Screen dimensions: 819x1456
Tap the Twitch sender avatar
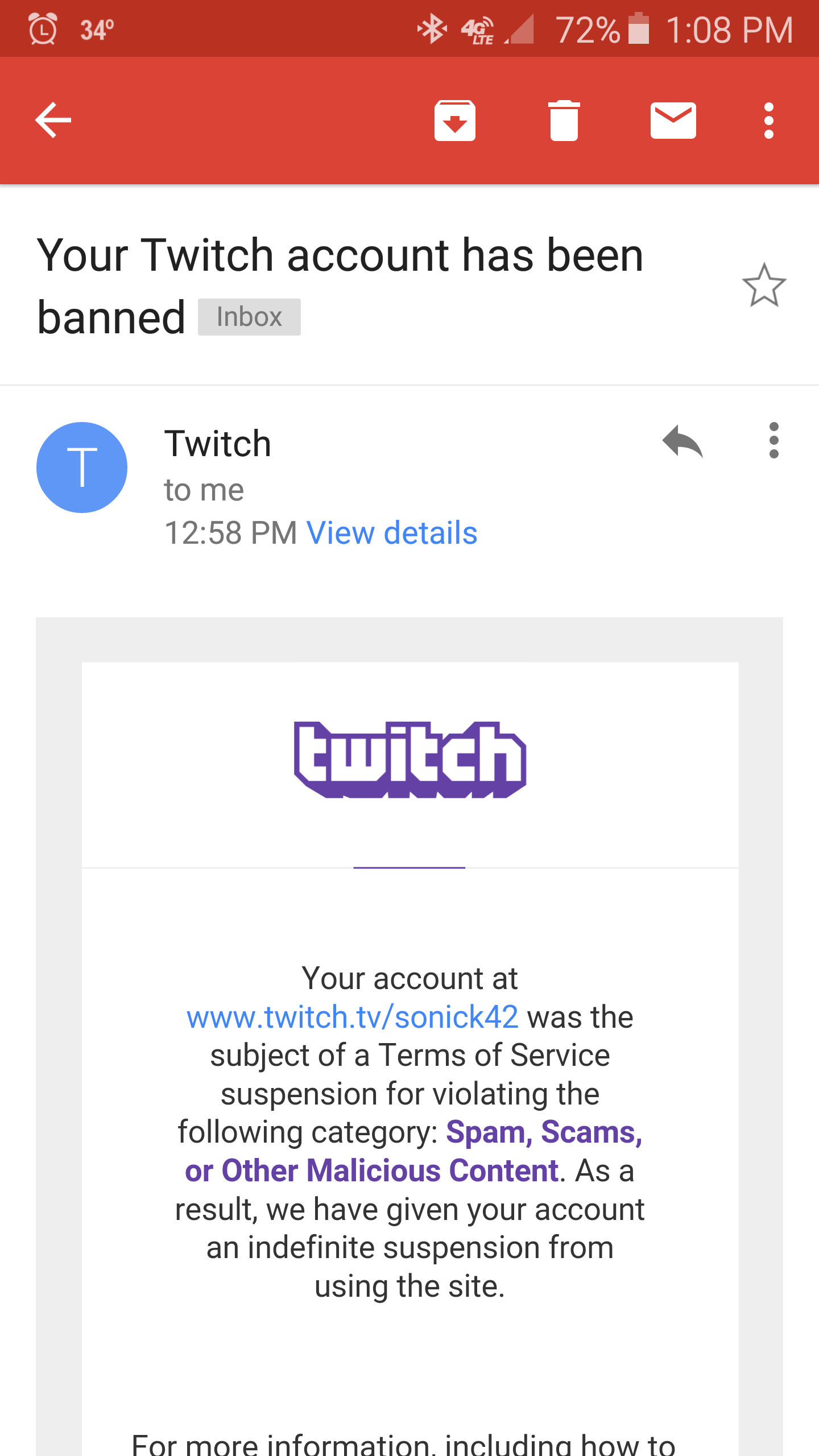pos(82,468)
